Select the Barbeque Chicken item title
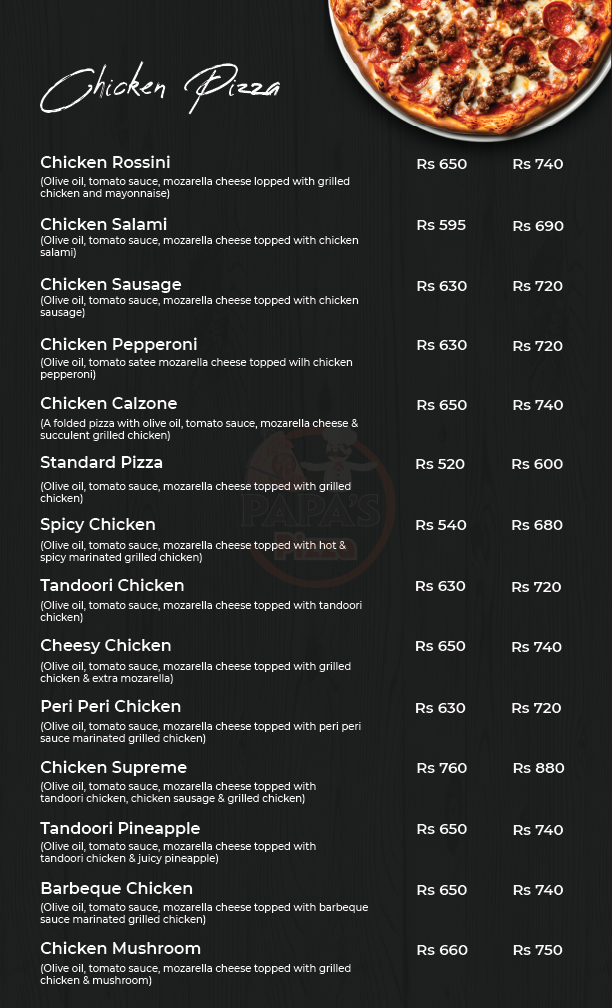Viewport: 612px width, 1008px height. click(116, 888)
